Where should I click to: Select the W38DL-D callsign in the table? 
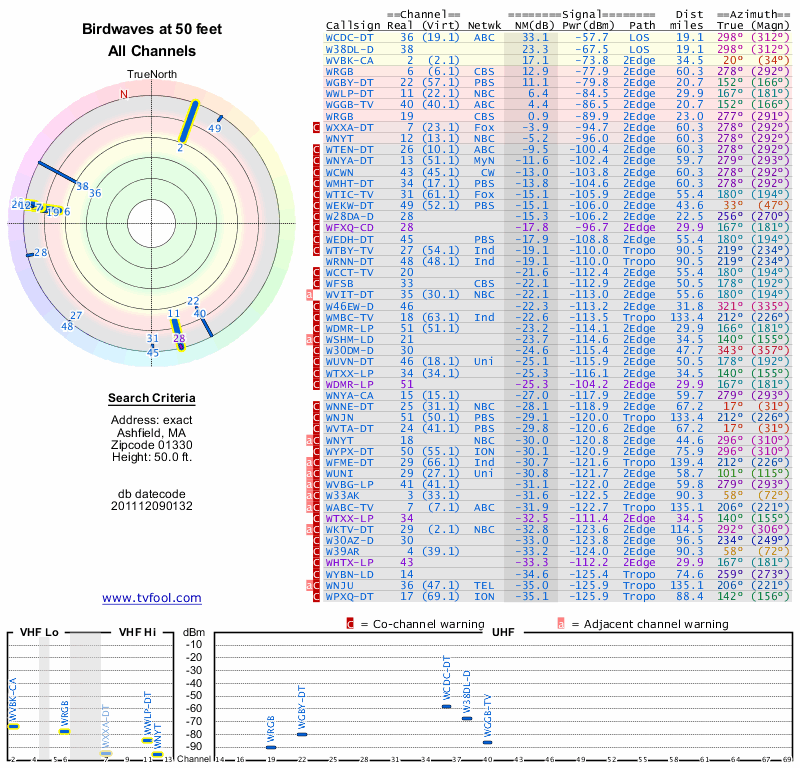tap(350, 47)
